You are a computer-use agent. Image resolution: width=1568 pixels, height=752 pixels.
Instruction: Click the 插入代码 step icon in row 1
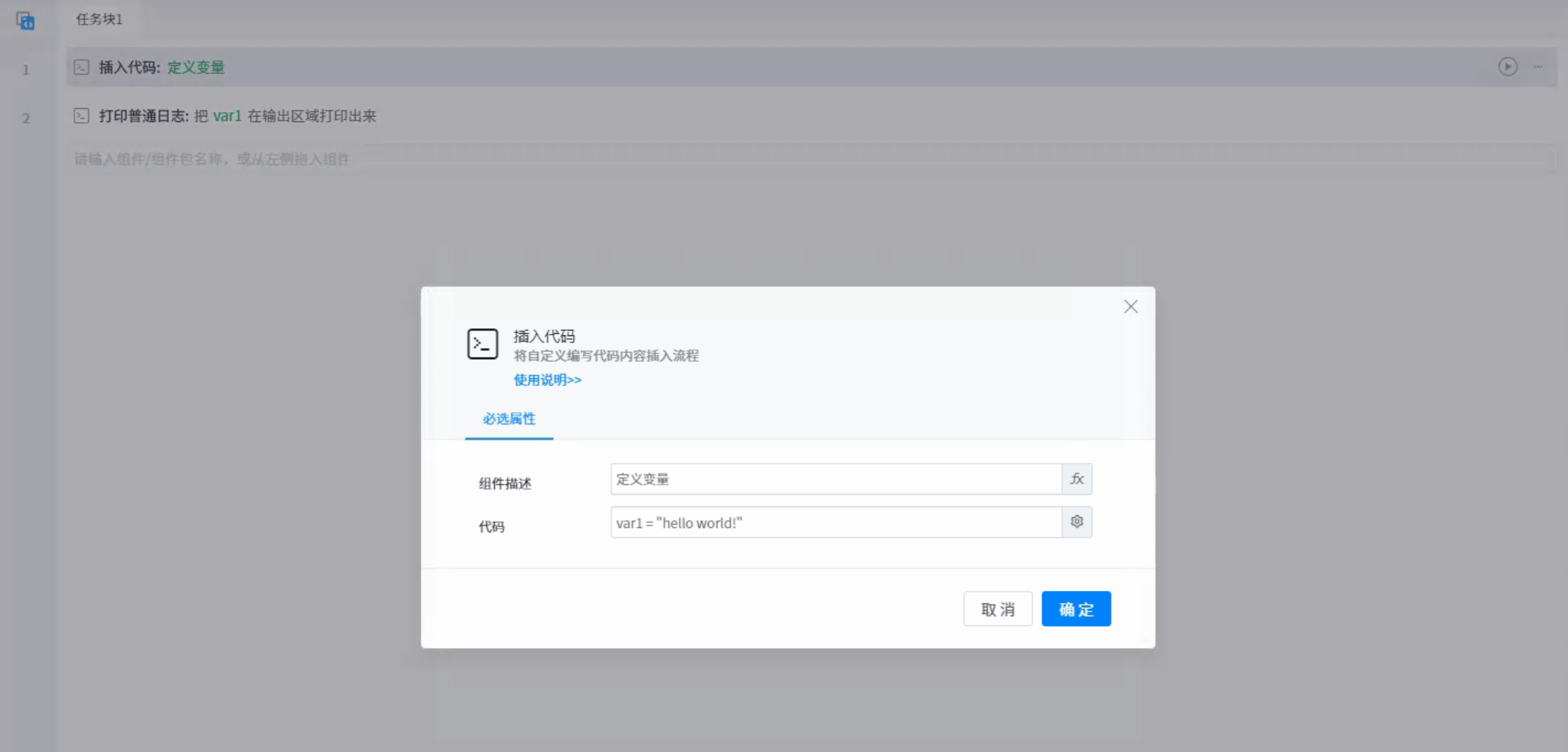click(x=81, y=68)
